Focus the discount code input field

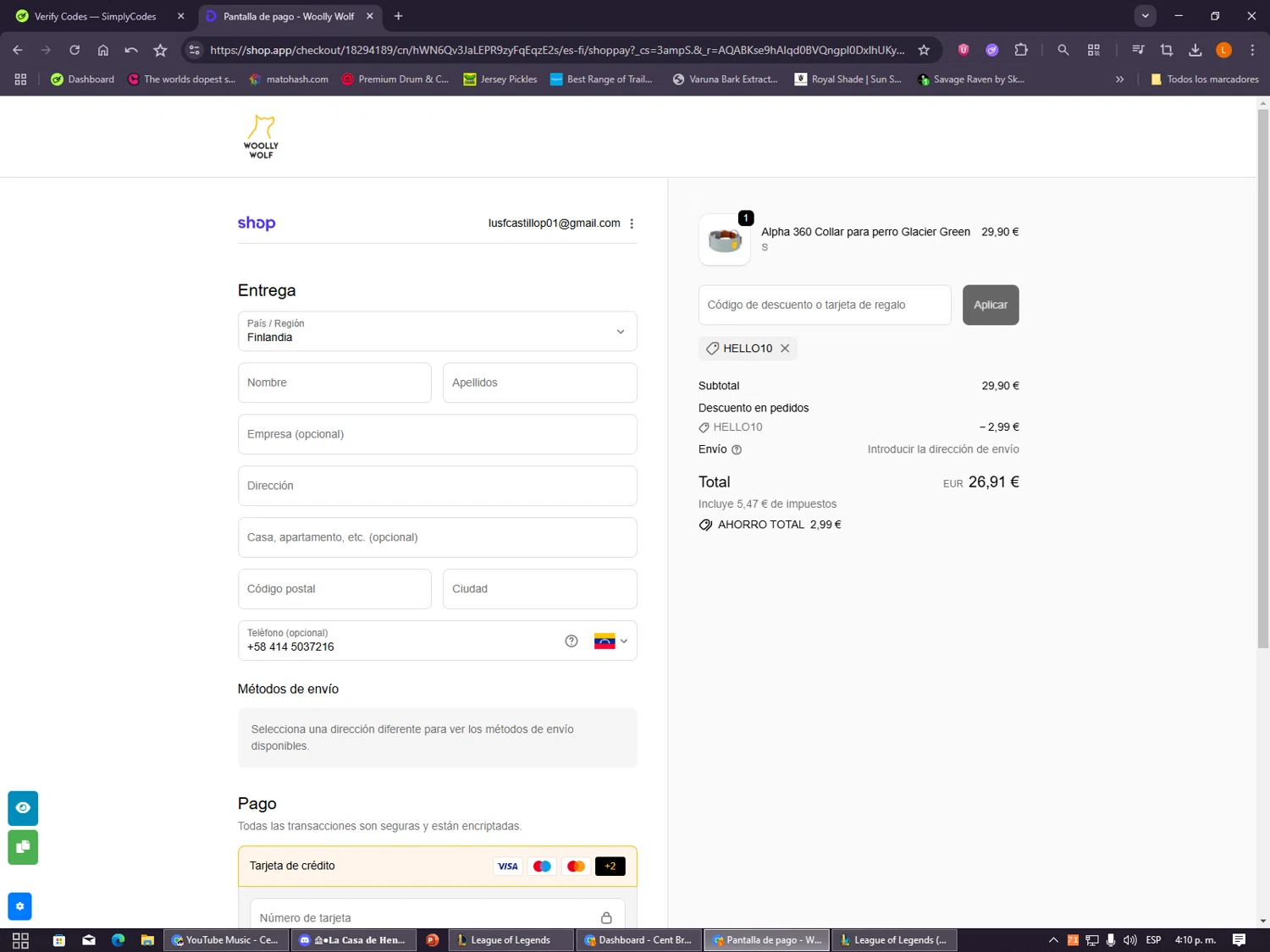[x=825, y=305]
